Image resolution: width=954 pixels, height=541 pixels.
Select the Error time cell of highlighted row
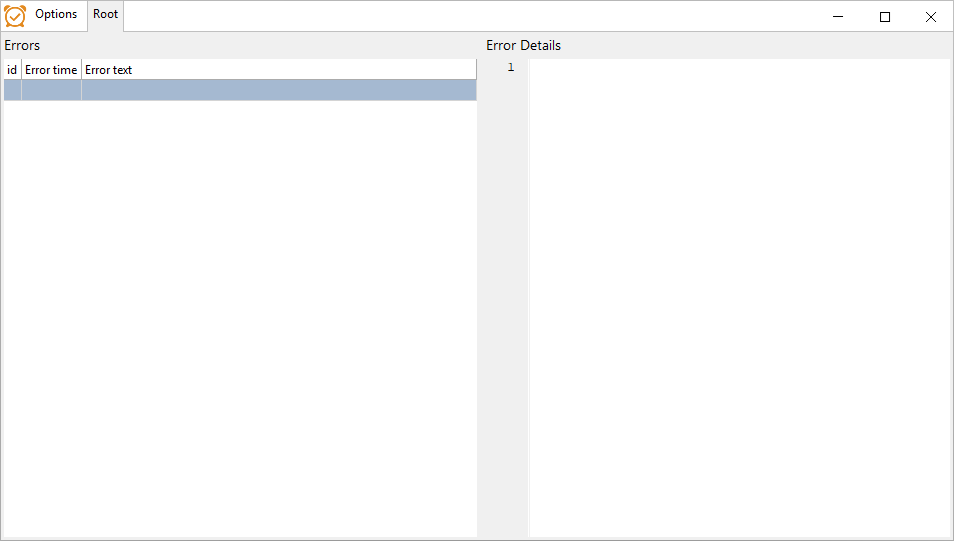(x=51, y=90)
